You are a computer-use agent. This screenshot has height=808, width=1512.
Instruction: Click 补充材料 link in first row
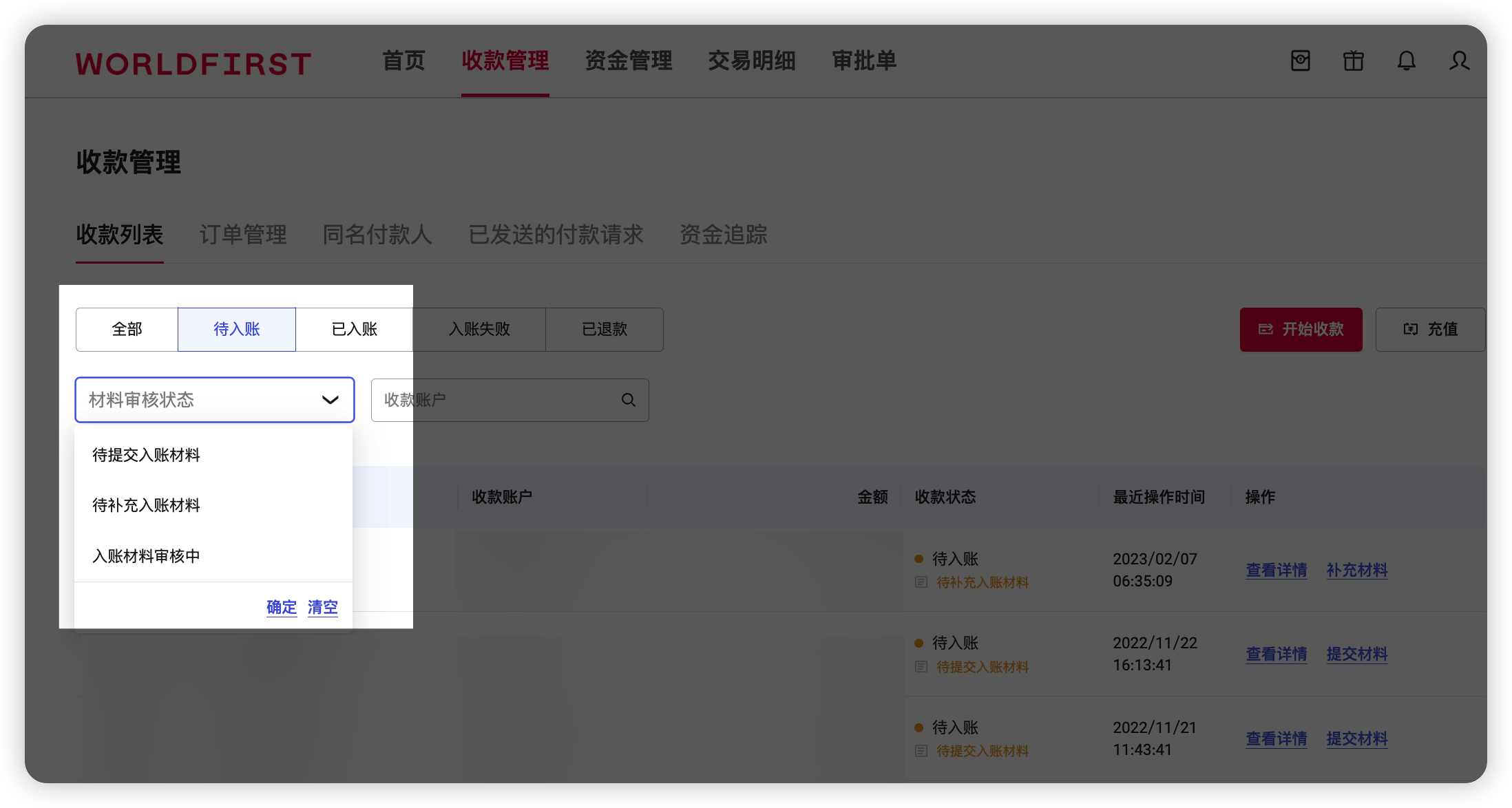click(1356, 570)
